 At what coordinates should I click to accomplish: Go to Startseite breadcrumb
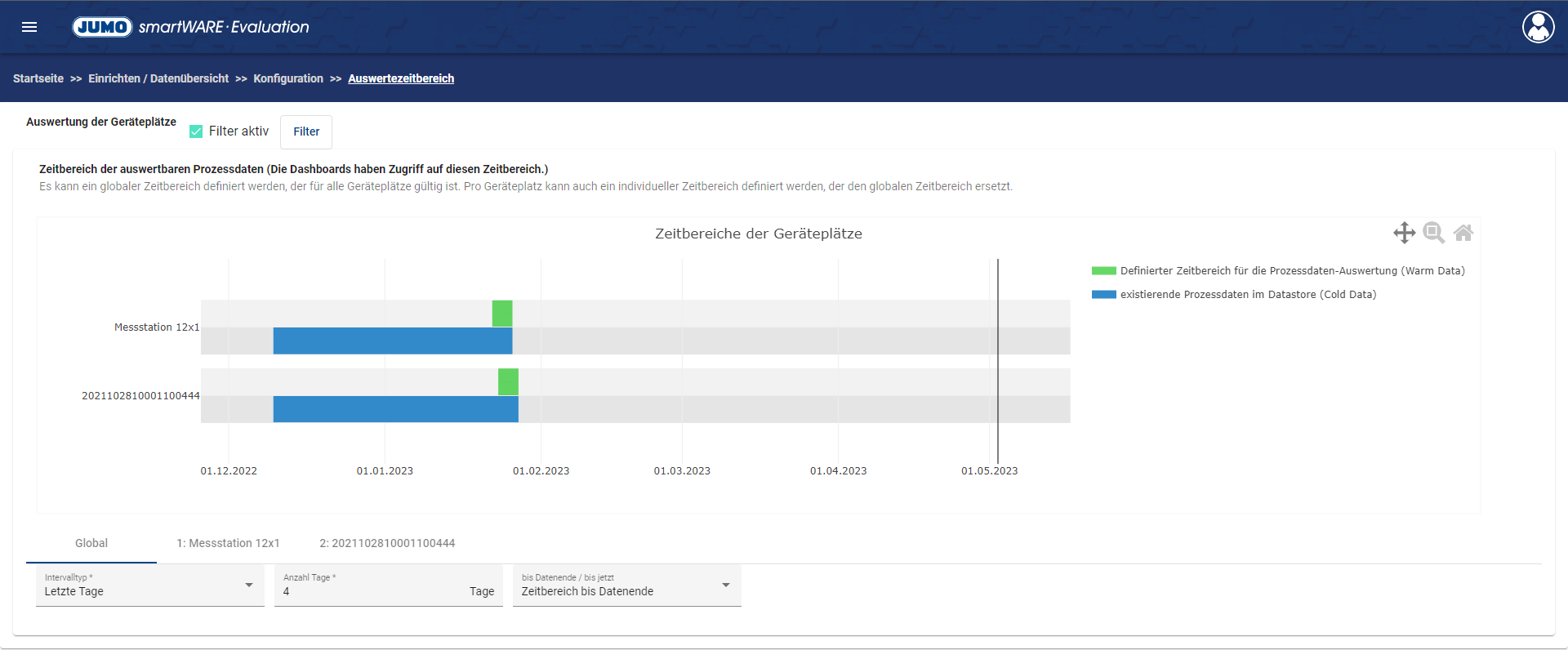tap(38, 78)
